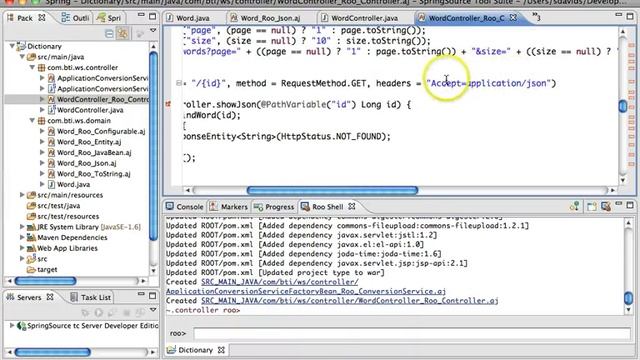Close the Package Explorer tab X

coord(42,18)
